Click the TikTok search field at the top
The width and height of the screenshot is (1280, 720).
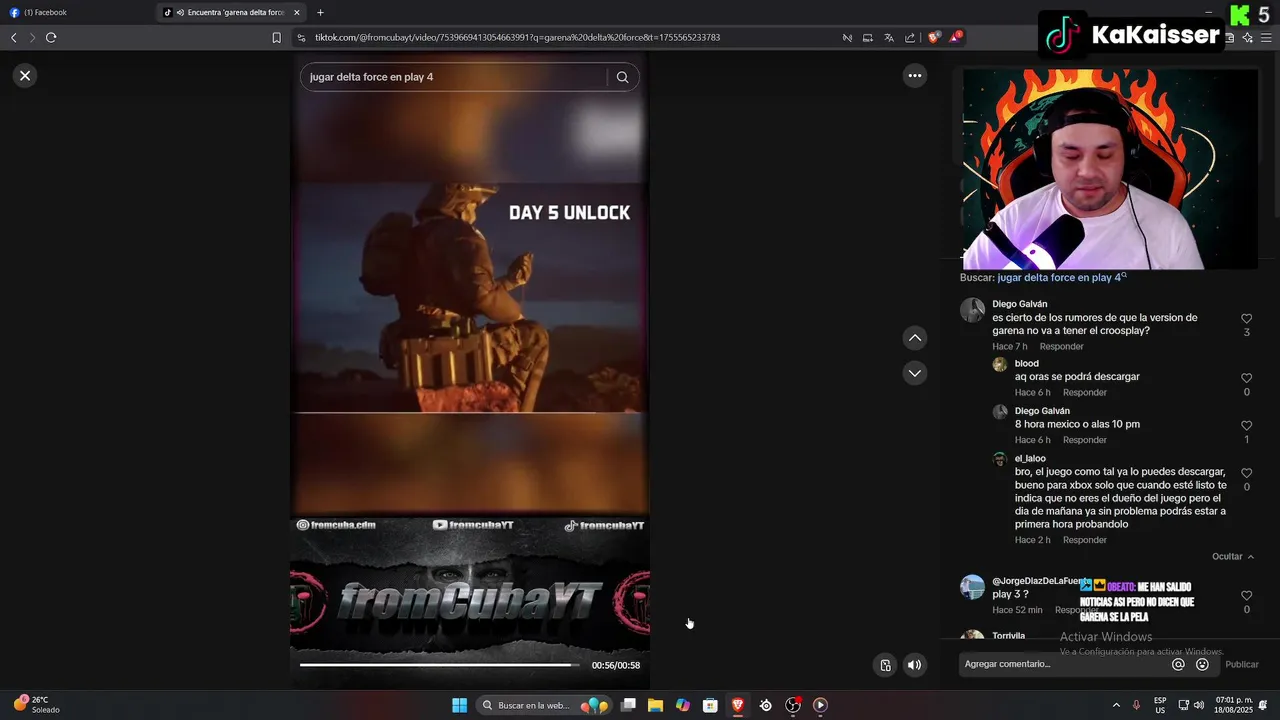pos(455,77)
